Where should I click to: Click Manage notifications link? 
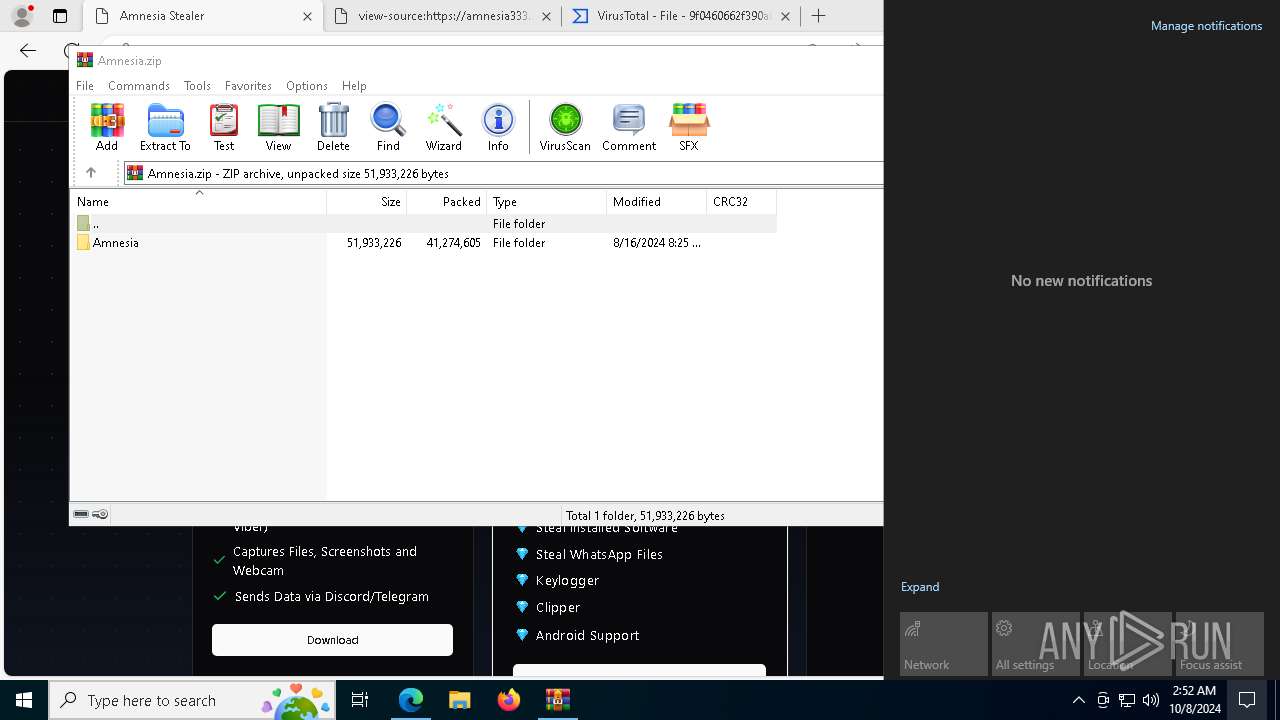pos(1206,26)
